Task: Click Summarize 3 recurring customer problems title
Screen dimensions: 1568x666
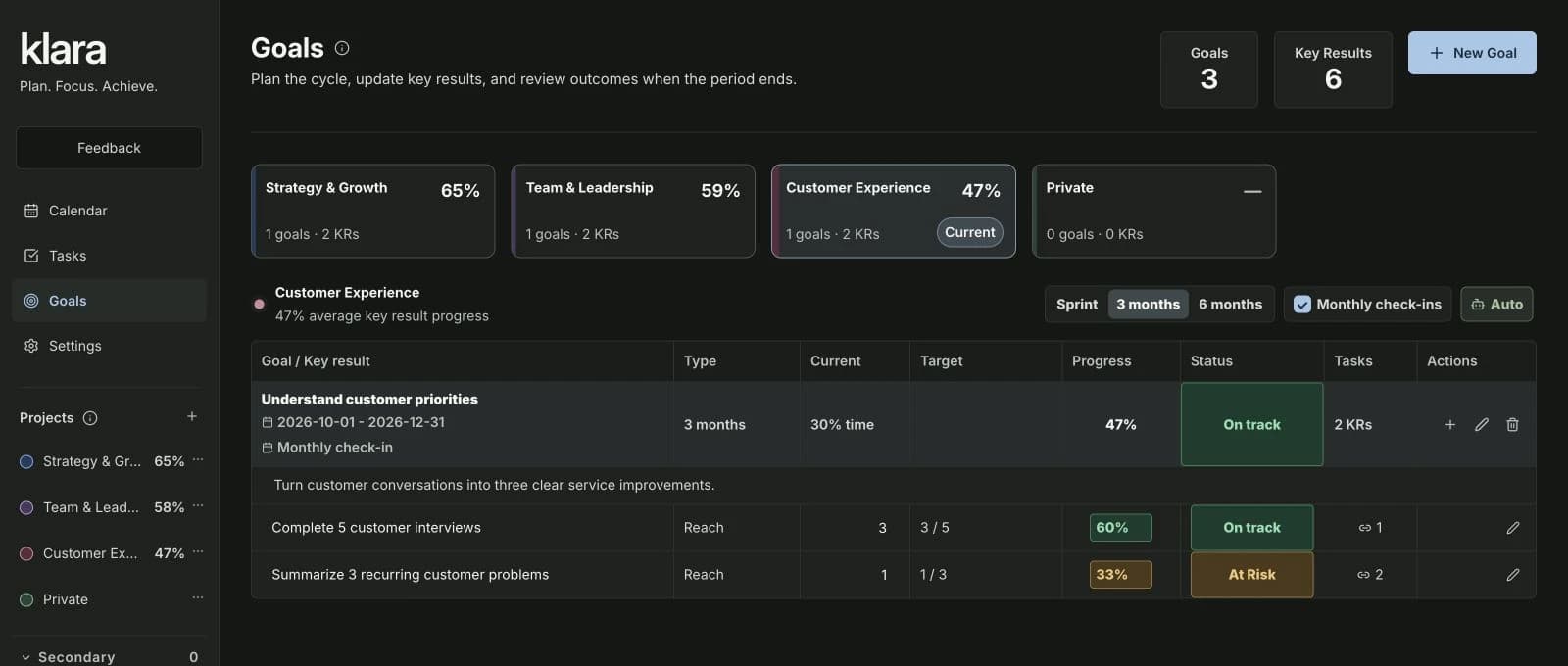Action: click(x=410, y=575)
